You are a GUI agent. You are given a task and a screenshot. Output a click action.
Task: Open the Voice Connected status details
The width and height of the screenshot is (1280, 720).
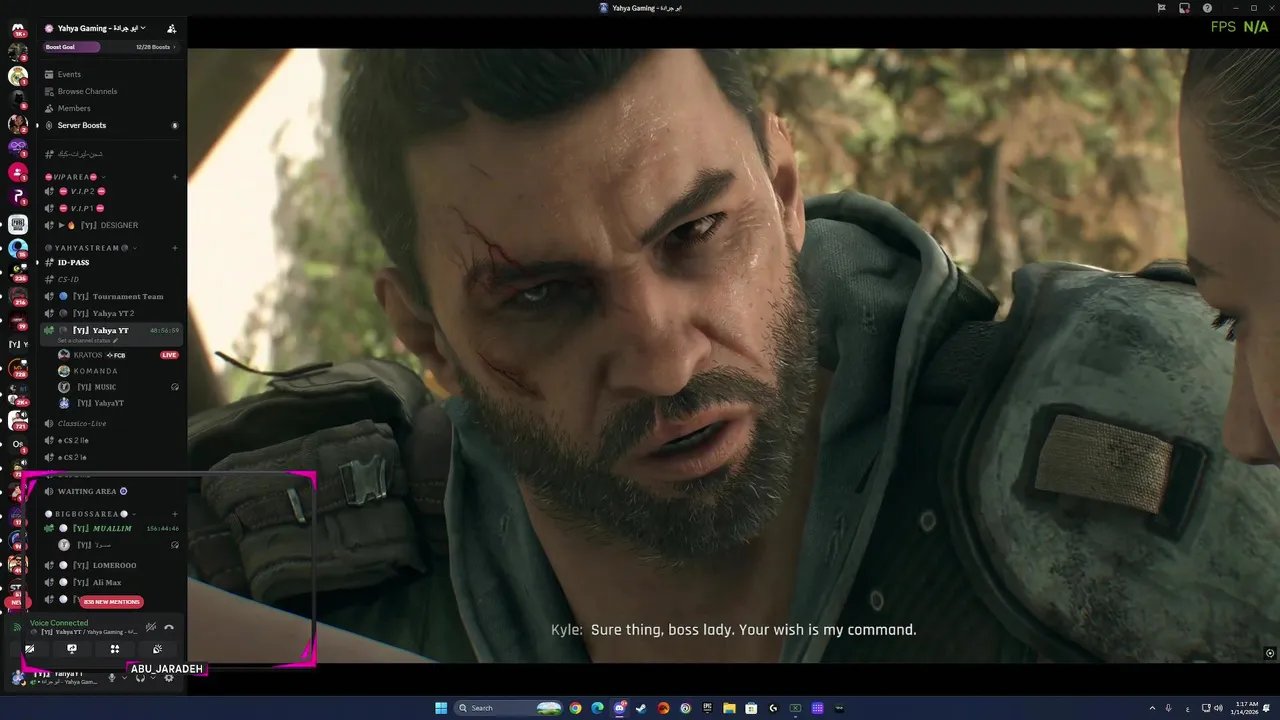(x=60, y=623)
